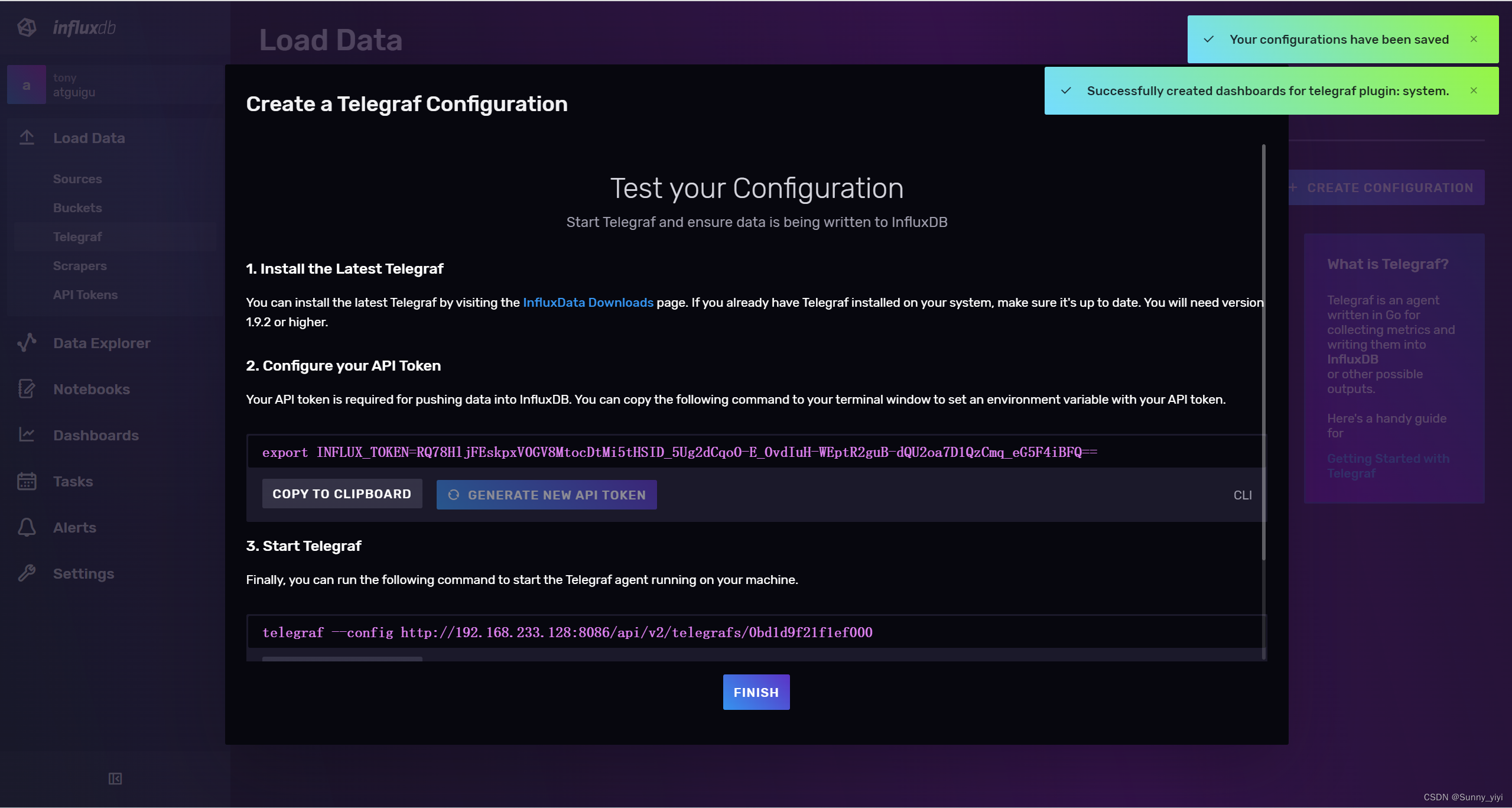Click the Tasks calendar icon
Image resolution: width=1512 pixels, height=808 pixels.
pyautogui.click(x=27, y=481)
